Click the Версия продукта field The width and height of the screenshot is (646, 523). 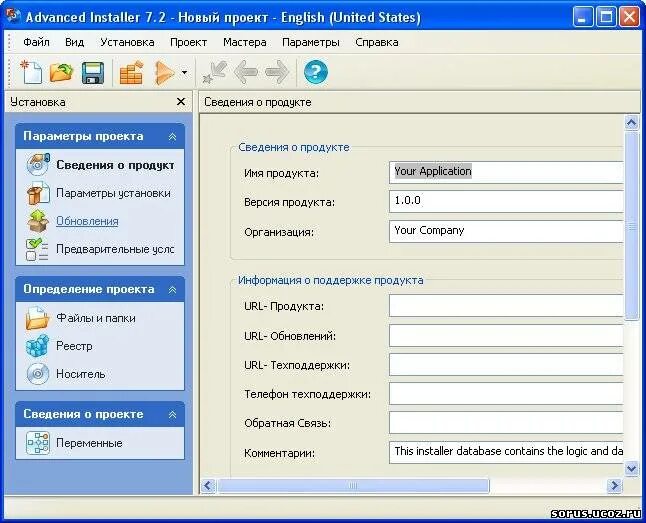(x=506, y=202)
